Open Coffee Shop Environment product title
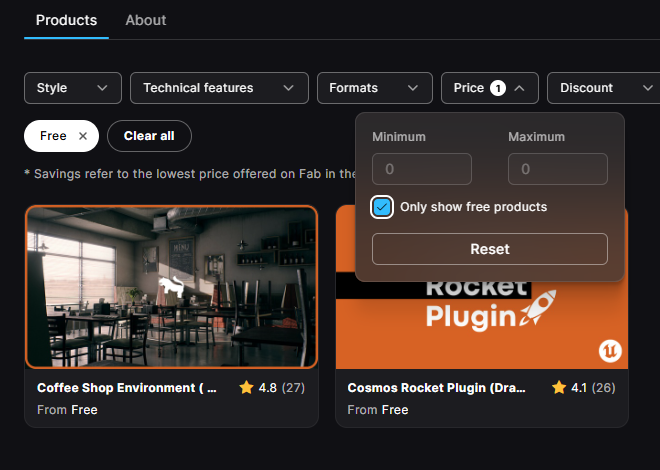The width and height of the screenshot is (660, 470). (x=127, y=388)
